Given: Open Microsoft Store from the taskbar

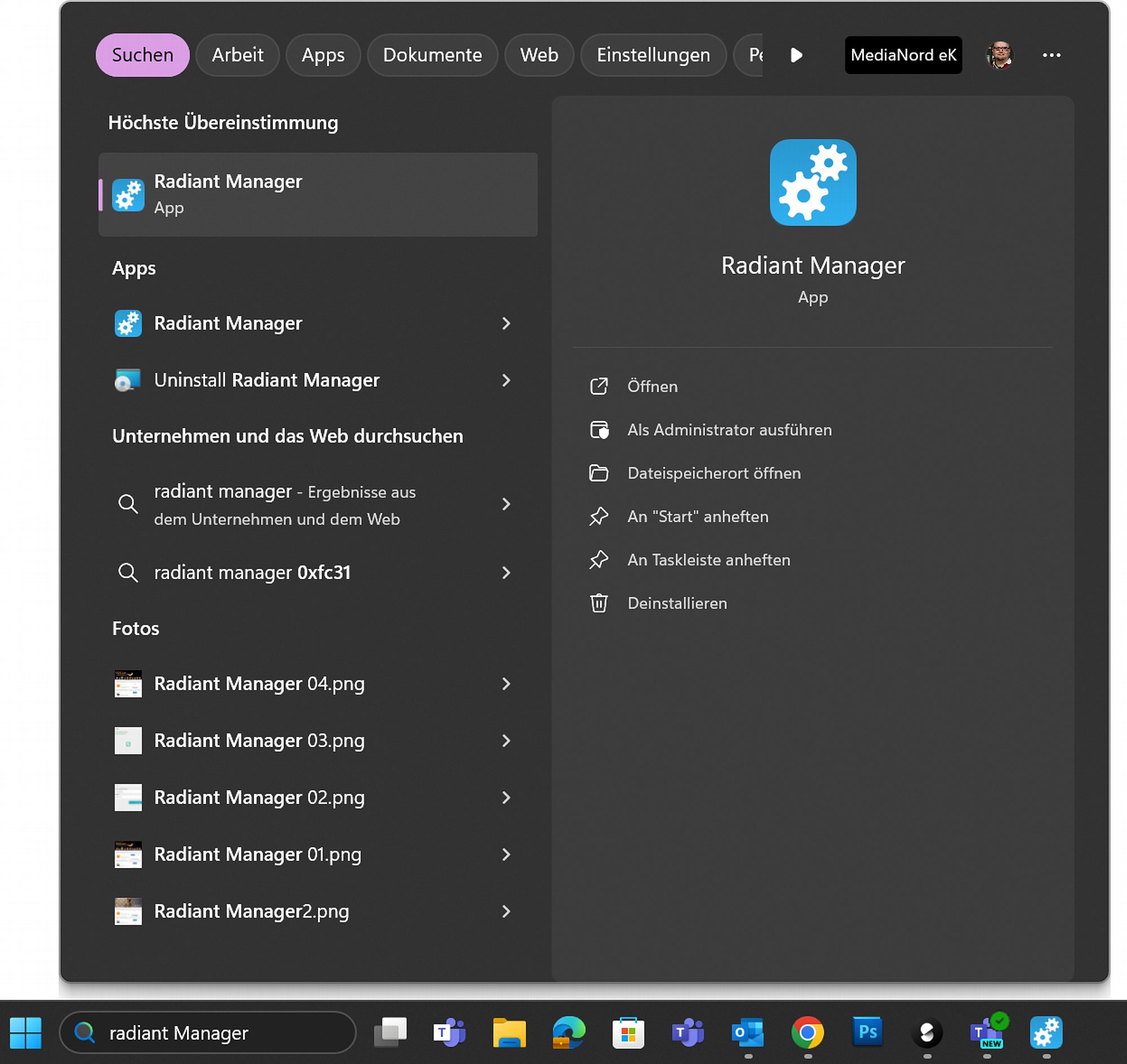Looking at the screenshot, I should coord(628,1032).
